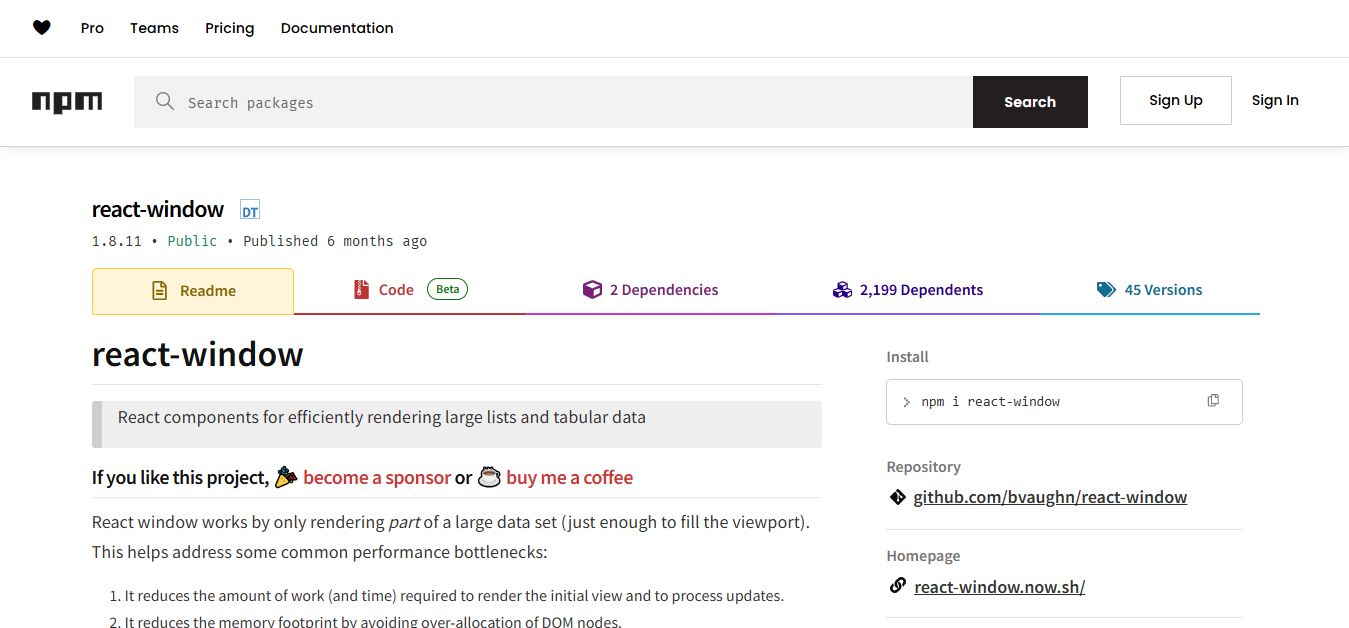
Task: Click the git repository diamond icon
Action: click(897, 497)
